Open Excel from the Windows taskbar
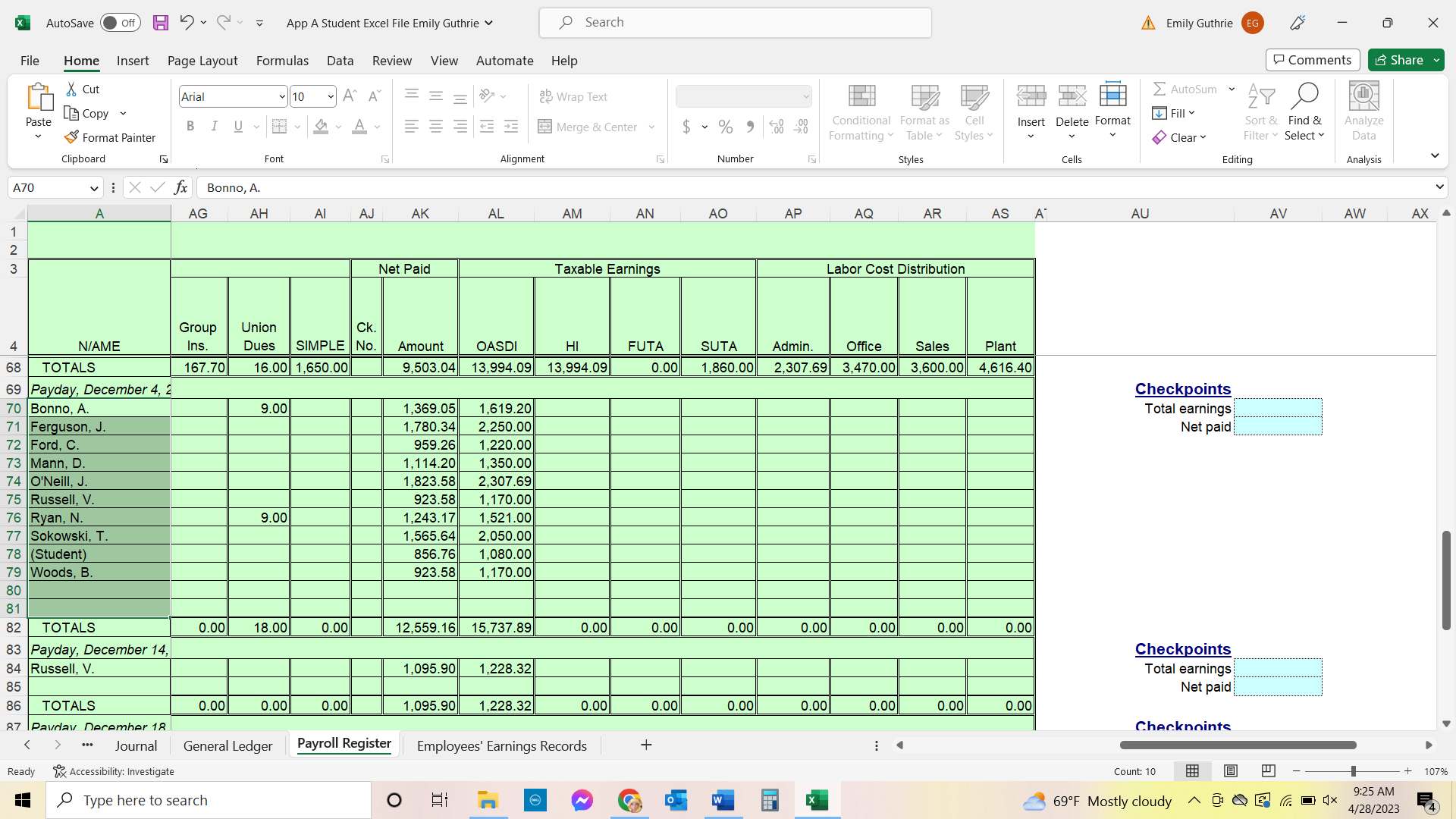Screen dimensions: 1456x819 pyautogui.click(x=817, y=800)
